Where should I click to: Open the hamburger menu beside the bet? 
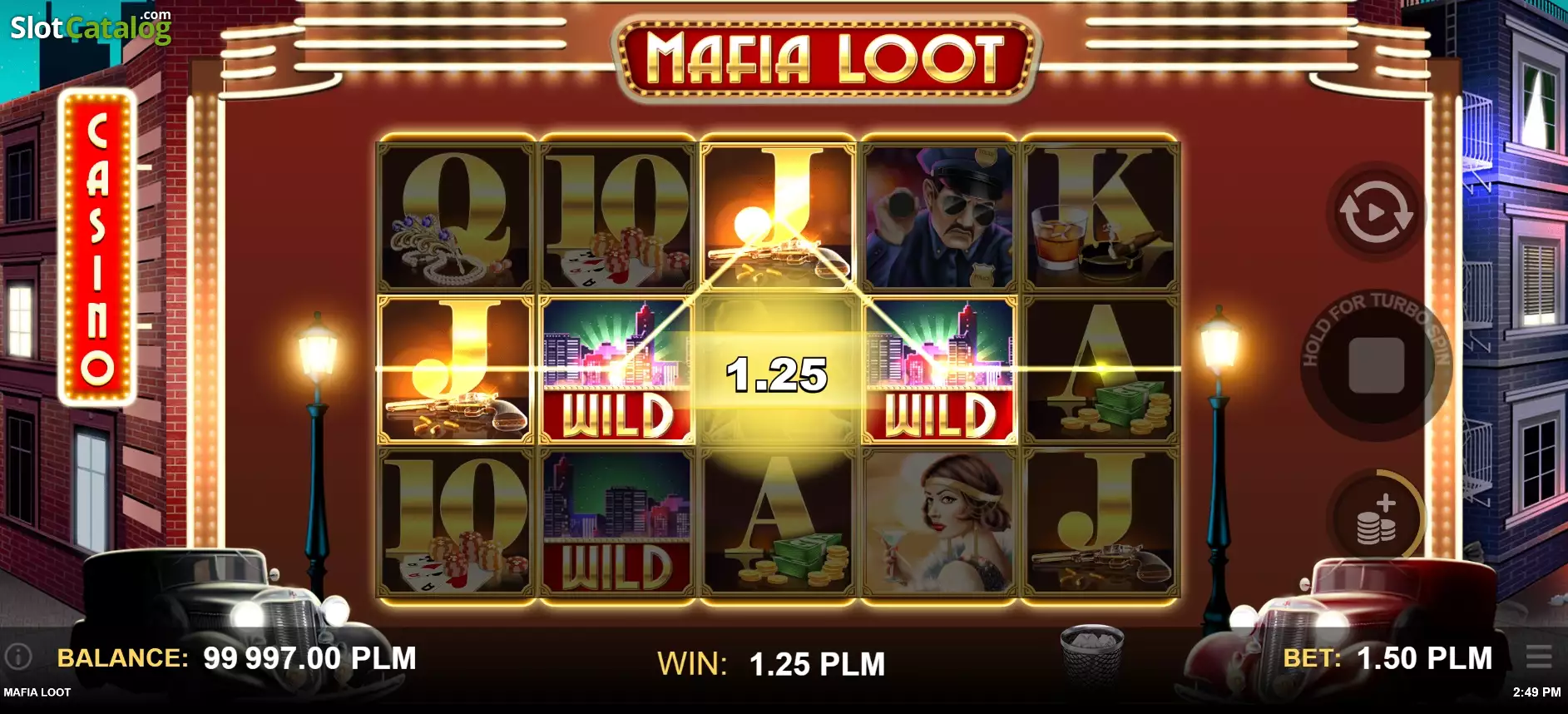coord(1539,657)
